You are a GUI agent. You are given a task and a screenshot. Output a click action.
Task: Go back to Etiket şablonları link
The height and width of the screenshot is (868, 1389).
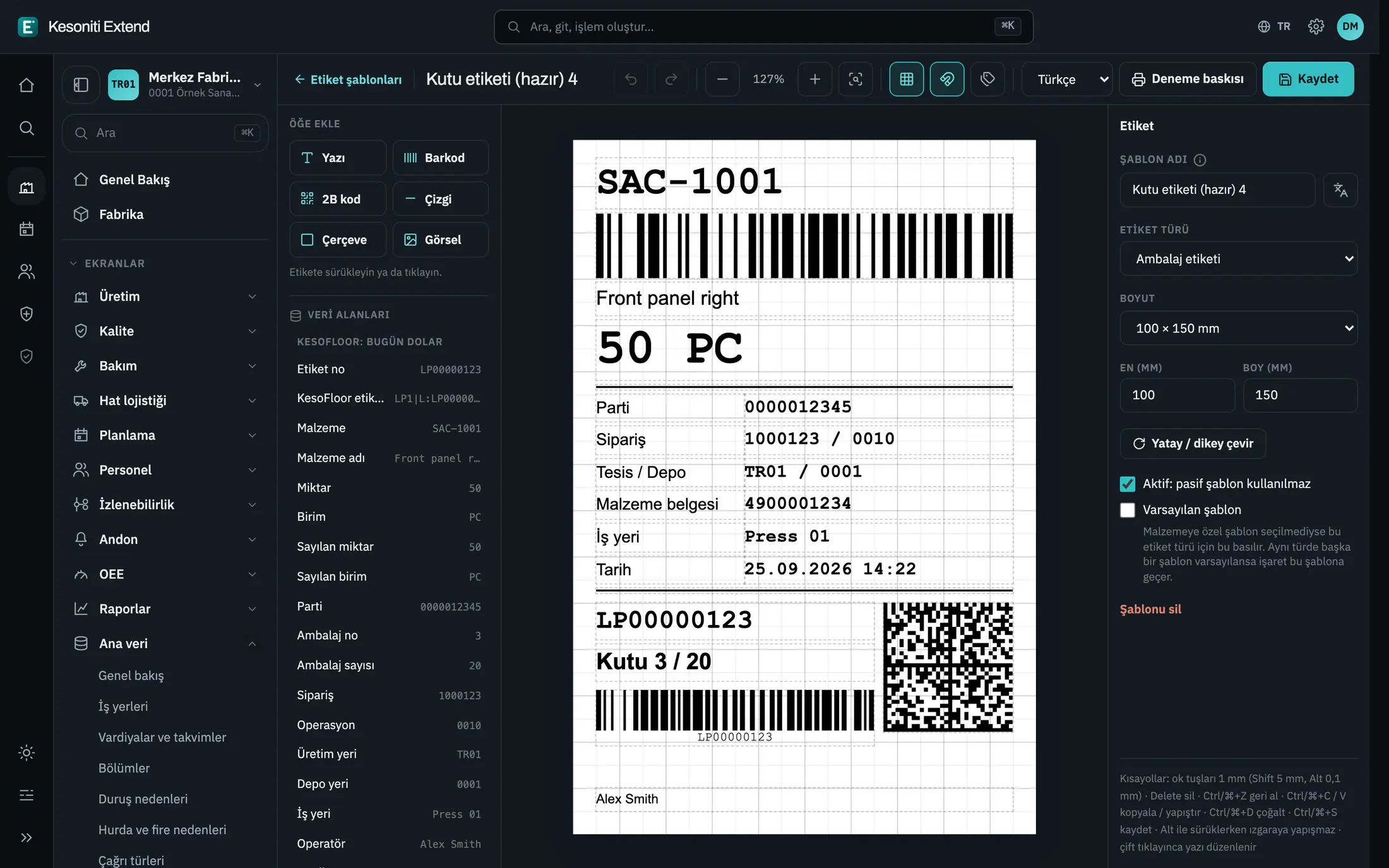pos(348,80)
